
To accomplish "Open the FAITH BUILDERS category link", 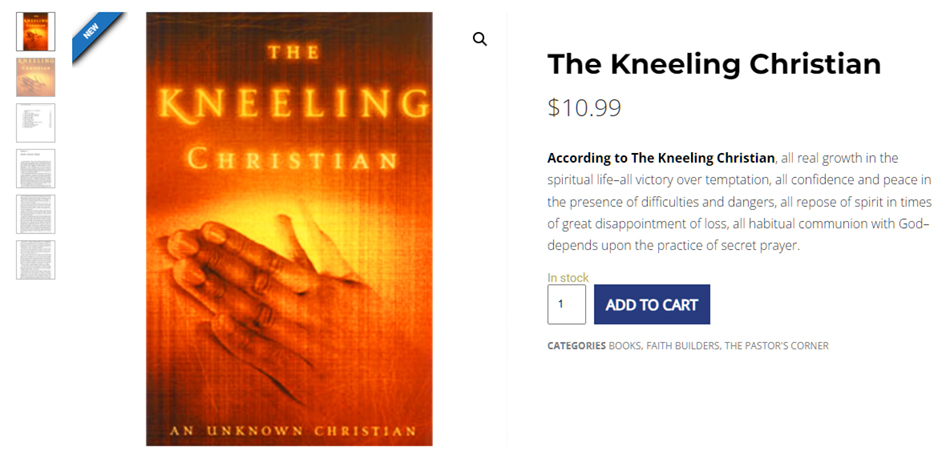I will pyautogui.click(x=682, y=346).
